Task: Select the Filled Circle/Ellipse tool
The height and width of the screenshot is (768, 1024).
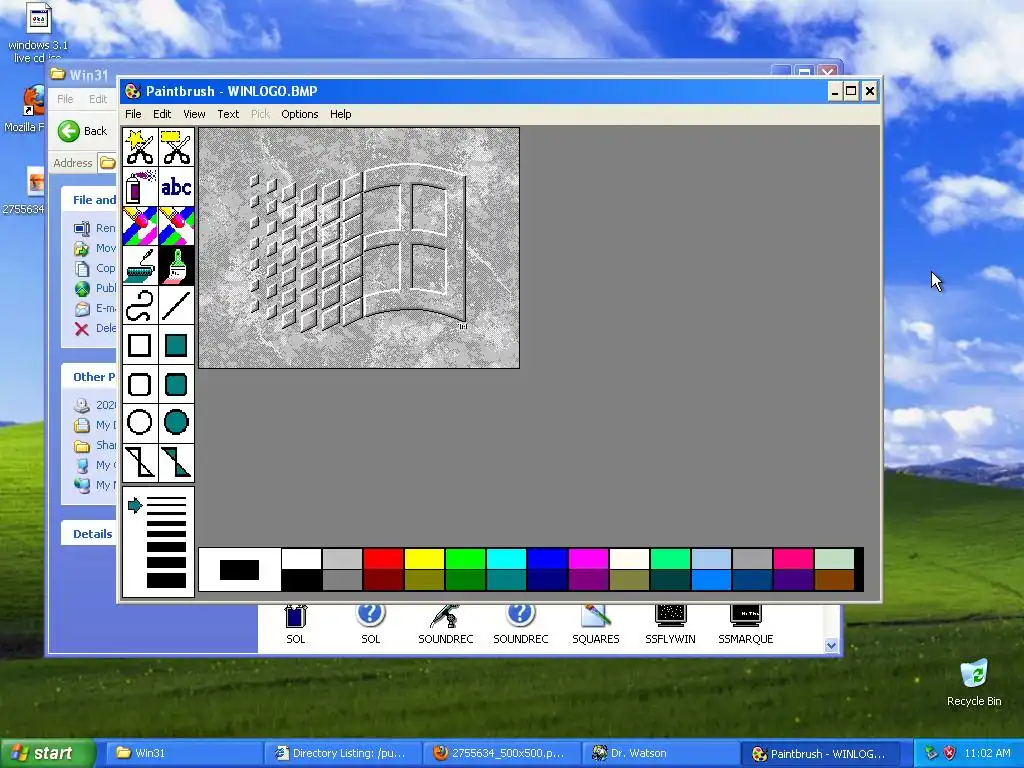Action: 176,423
